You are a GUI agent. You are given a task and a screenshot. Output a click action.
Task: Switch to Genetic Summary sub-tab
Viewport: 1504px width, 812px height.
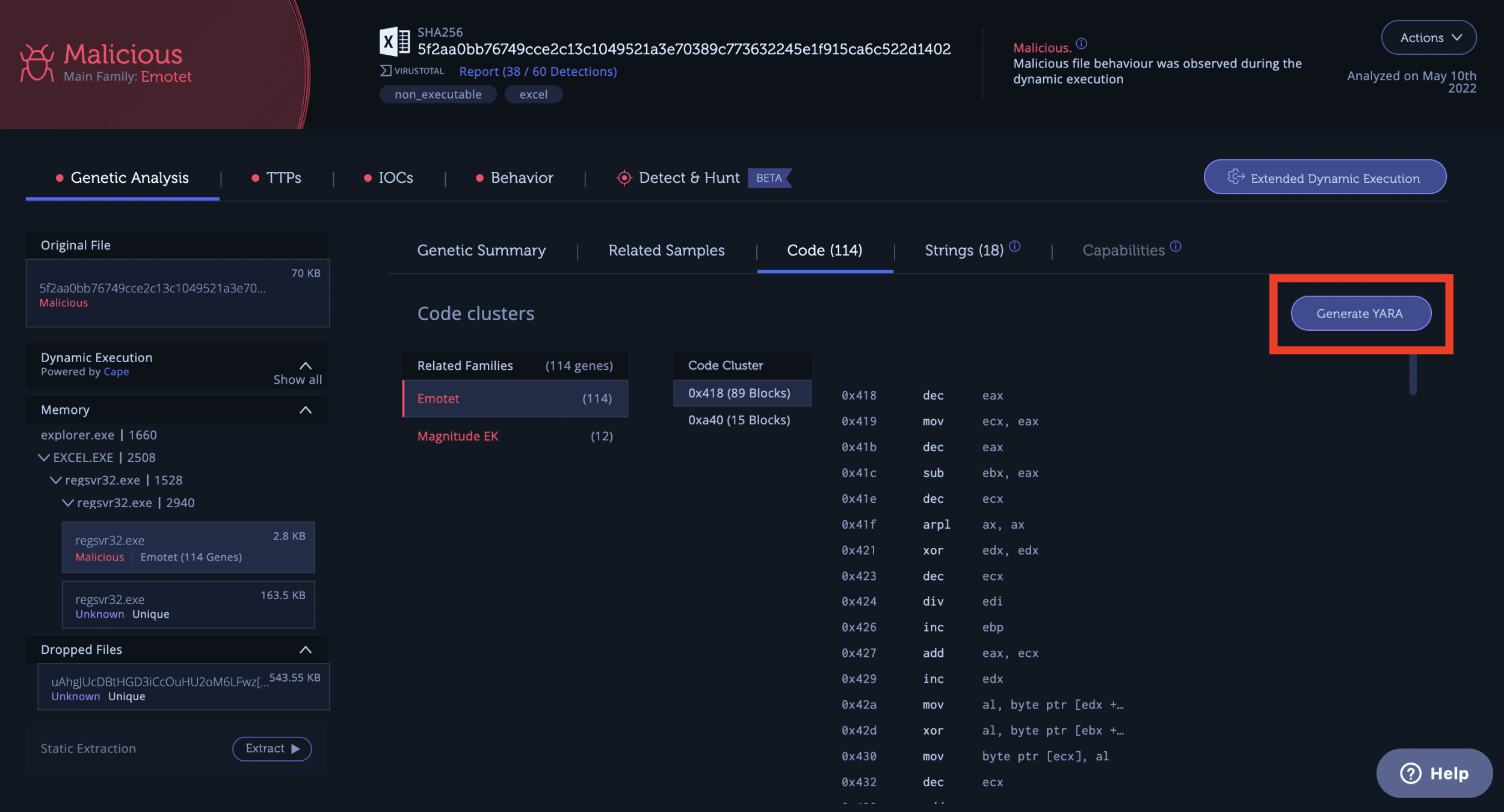pos(481,250)
